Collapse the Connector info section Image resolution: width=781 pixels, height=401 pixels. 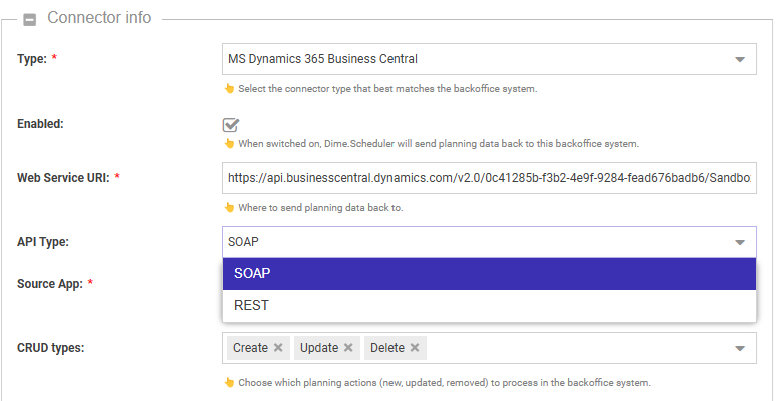click(30, 19)
